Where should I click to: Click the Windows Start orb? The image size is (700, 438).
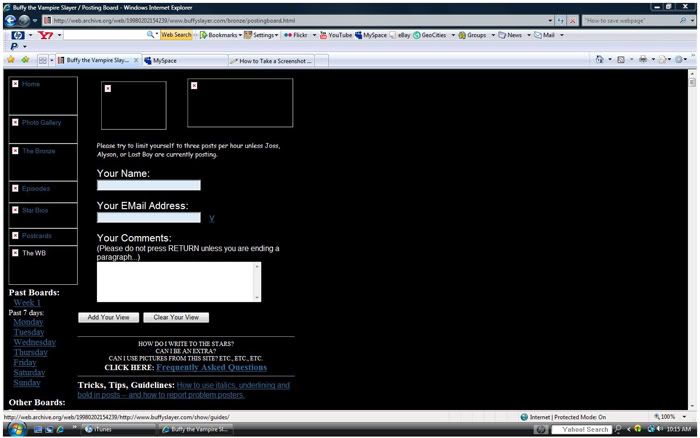point(16,429)
